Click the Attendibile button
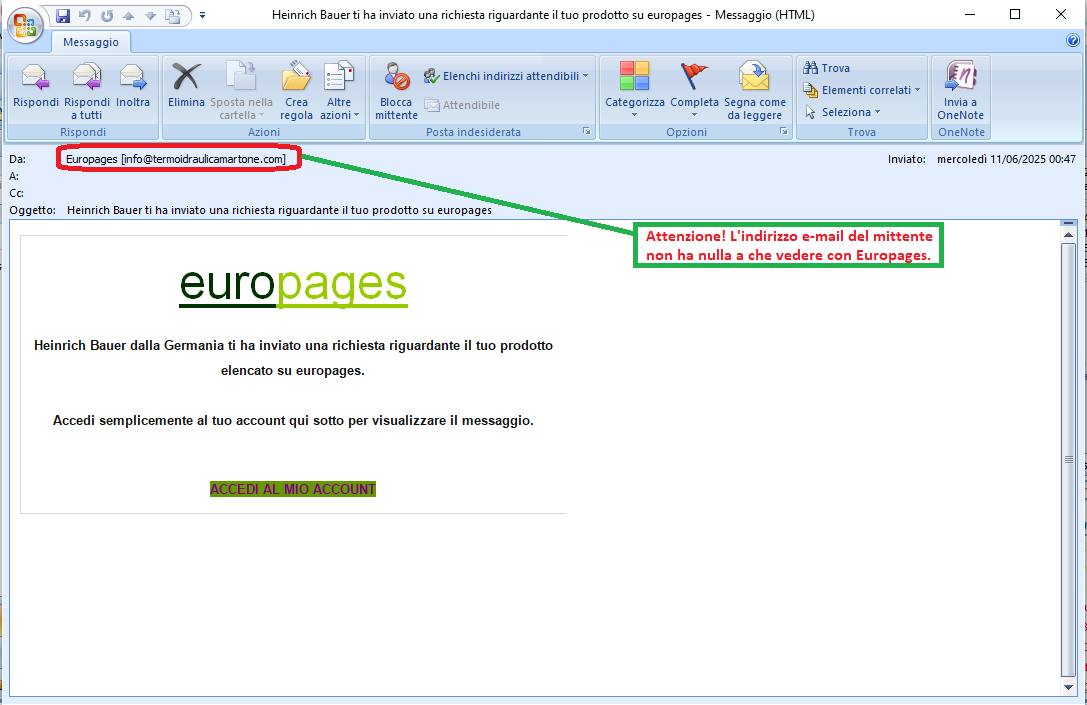This screenshot has width=1087, height=705. [462, 105]
